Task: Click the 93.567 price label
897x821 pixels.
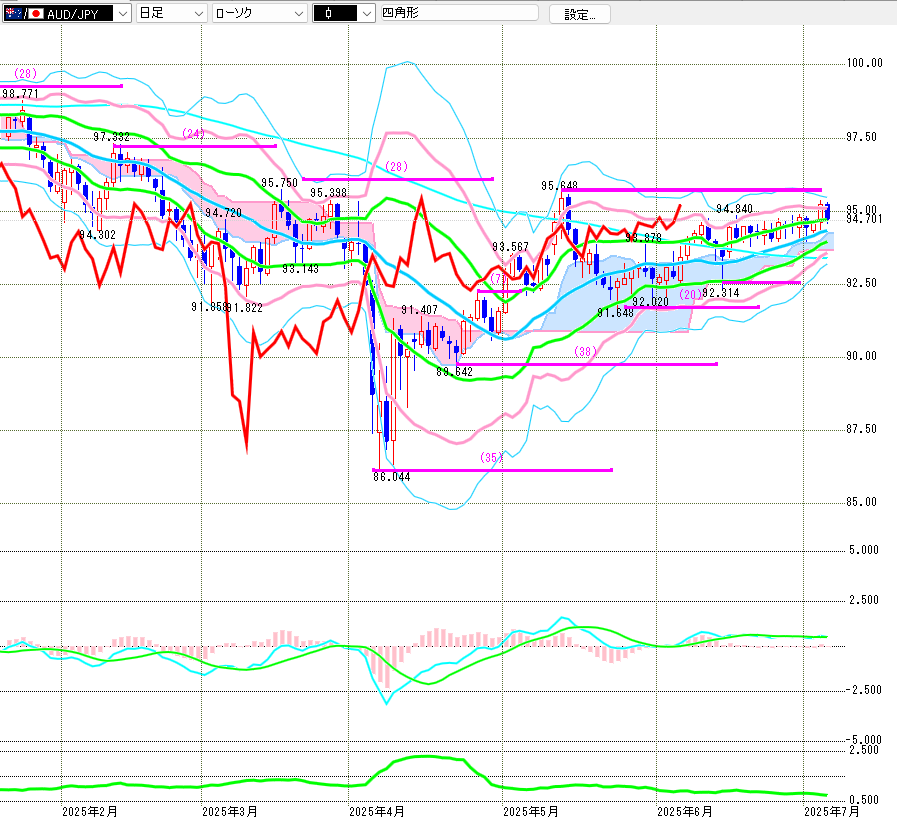Action: (x=510, y=247)
